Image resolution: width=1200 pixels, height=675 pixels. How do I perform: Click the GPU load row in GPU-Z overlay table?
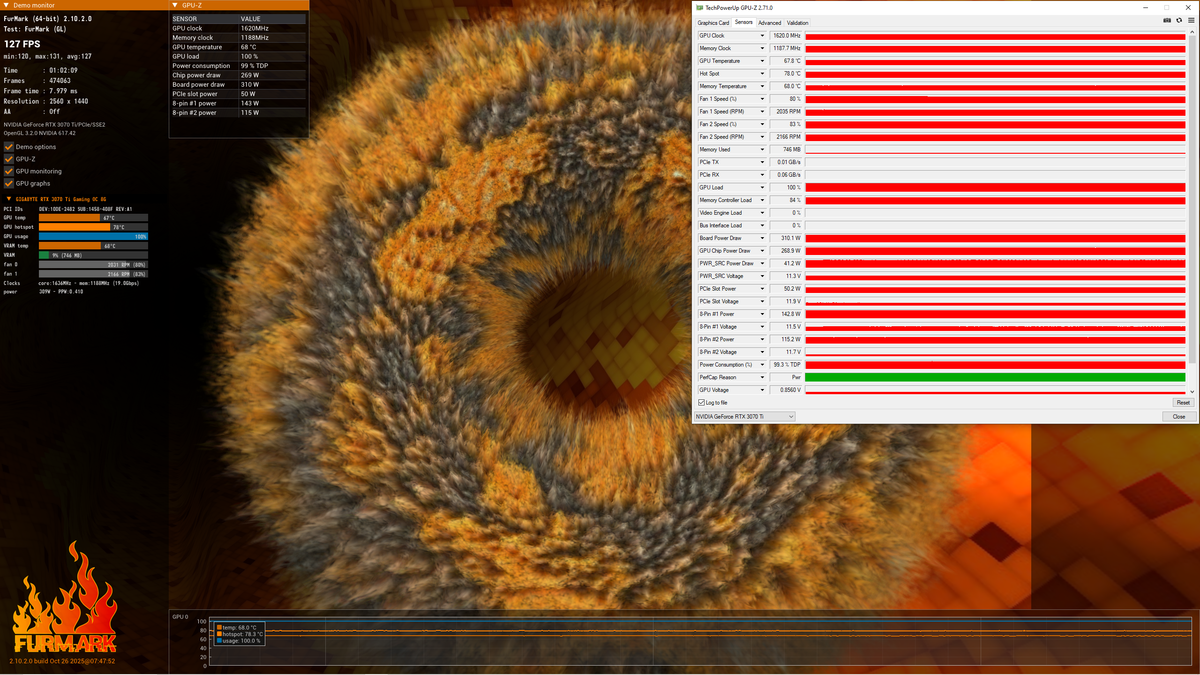coord(238,55)
